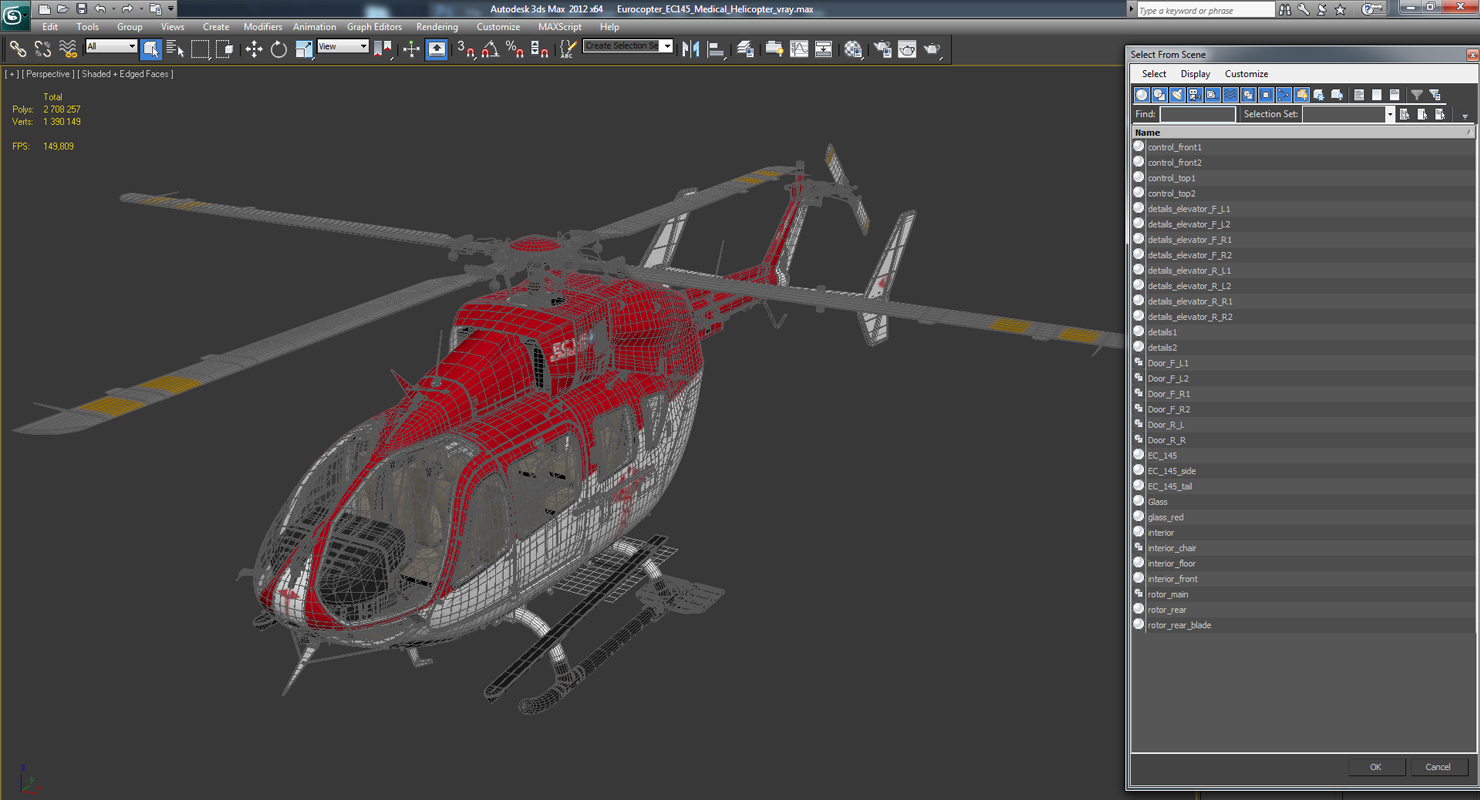Toggle Display Space Warps filter in dialog

(1230, 95)
